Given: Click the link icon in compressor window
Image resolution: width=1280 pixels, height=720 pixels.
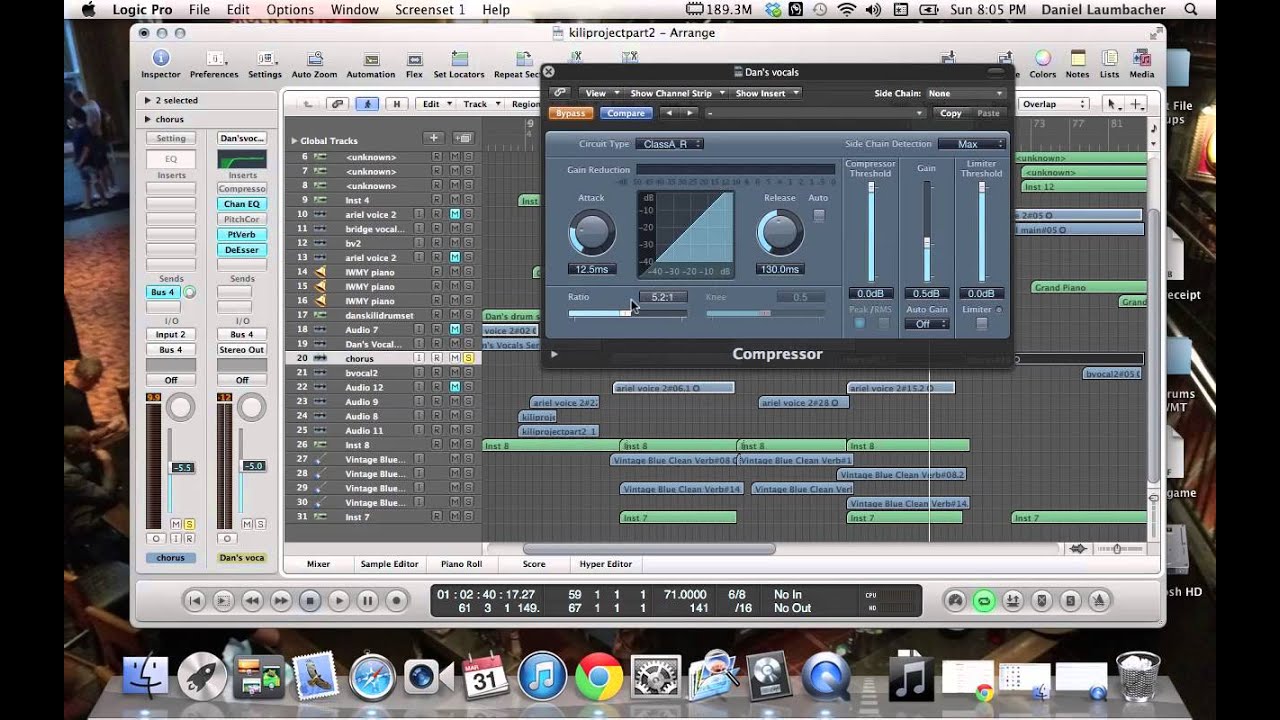Looking at the screenshot, I should (x=560, y=93).
